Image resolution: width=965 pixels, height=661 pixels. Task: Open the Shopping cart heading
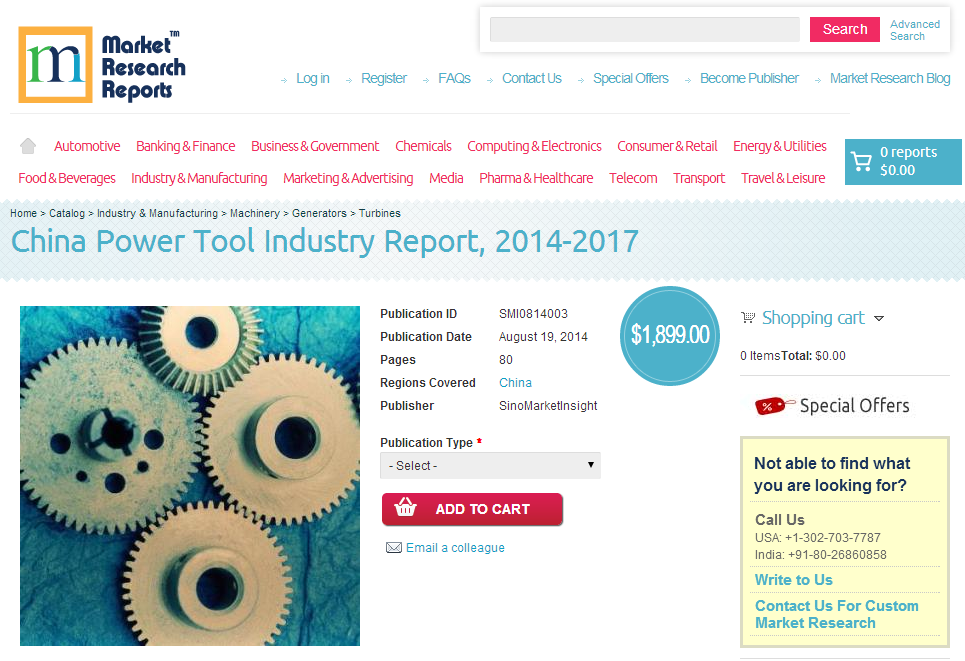pos(813,318)
